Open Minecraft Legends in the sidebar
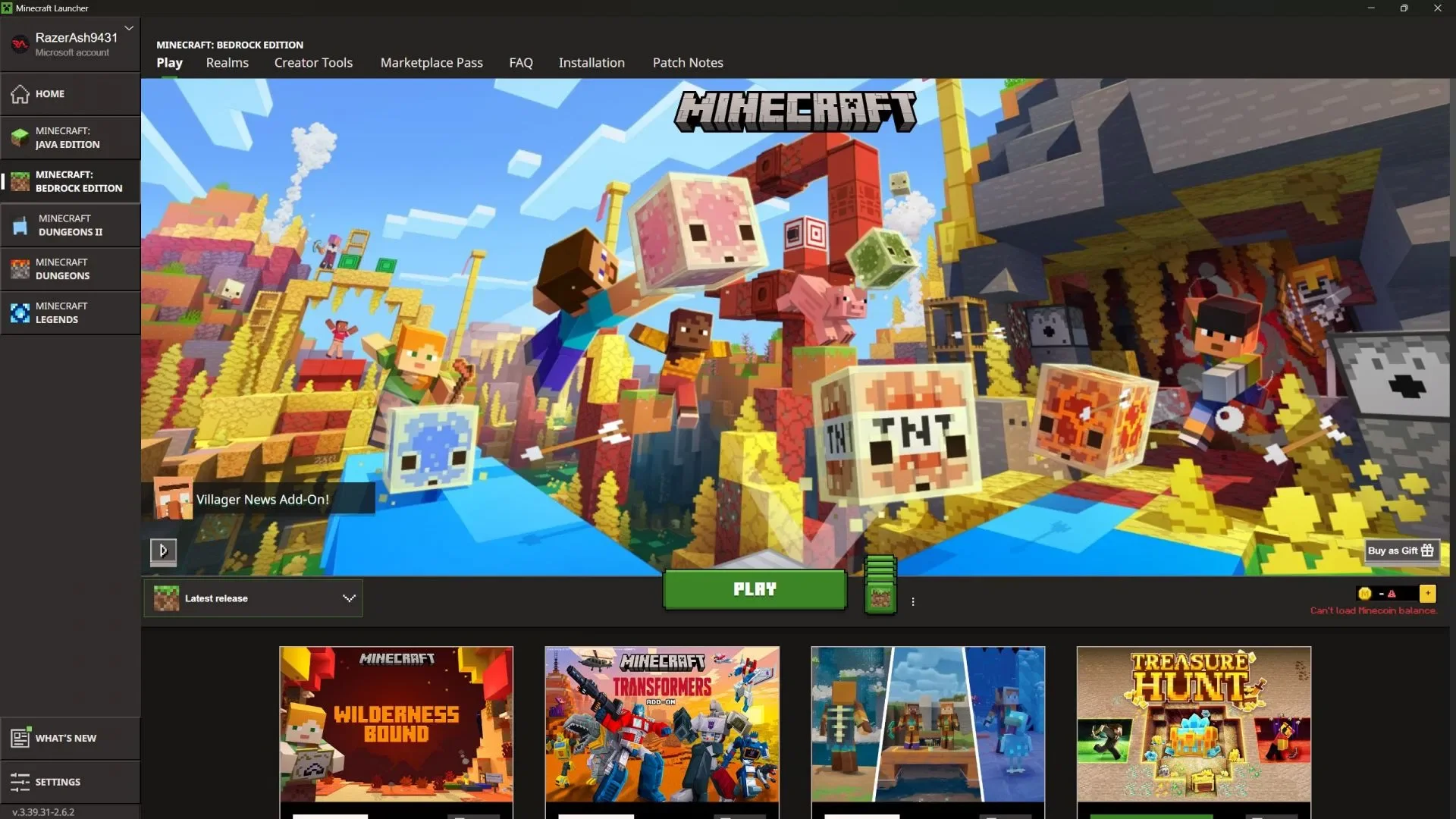 70,313
